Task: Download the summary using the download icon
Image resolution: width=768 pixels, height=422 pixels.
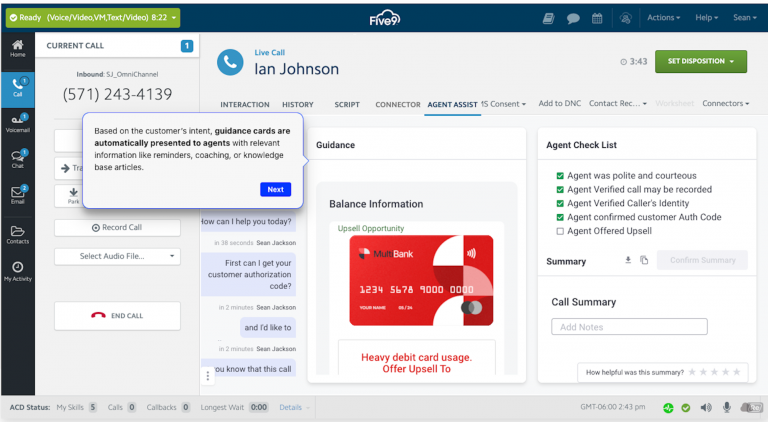Action: tap(628, 261)
